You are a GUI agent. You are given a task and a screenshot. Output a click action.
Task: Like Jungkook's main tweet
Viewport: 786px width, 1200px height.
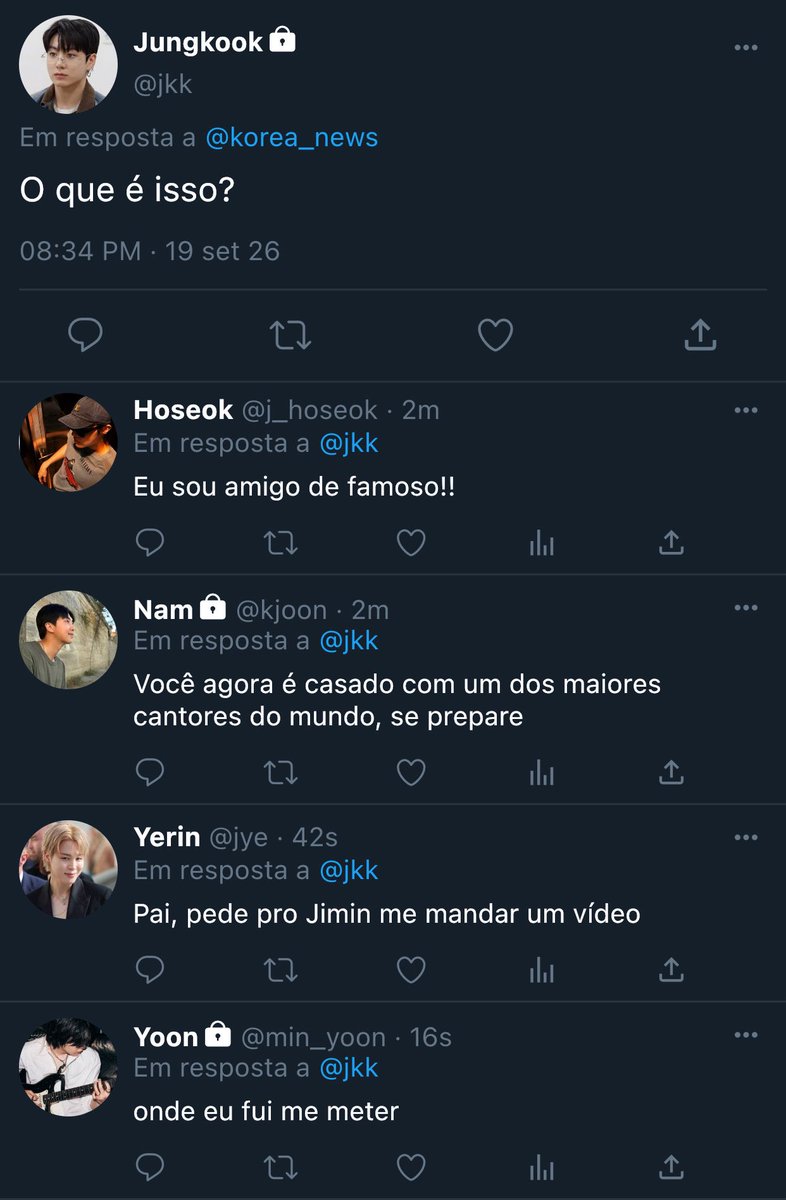point(495,335)
